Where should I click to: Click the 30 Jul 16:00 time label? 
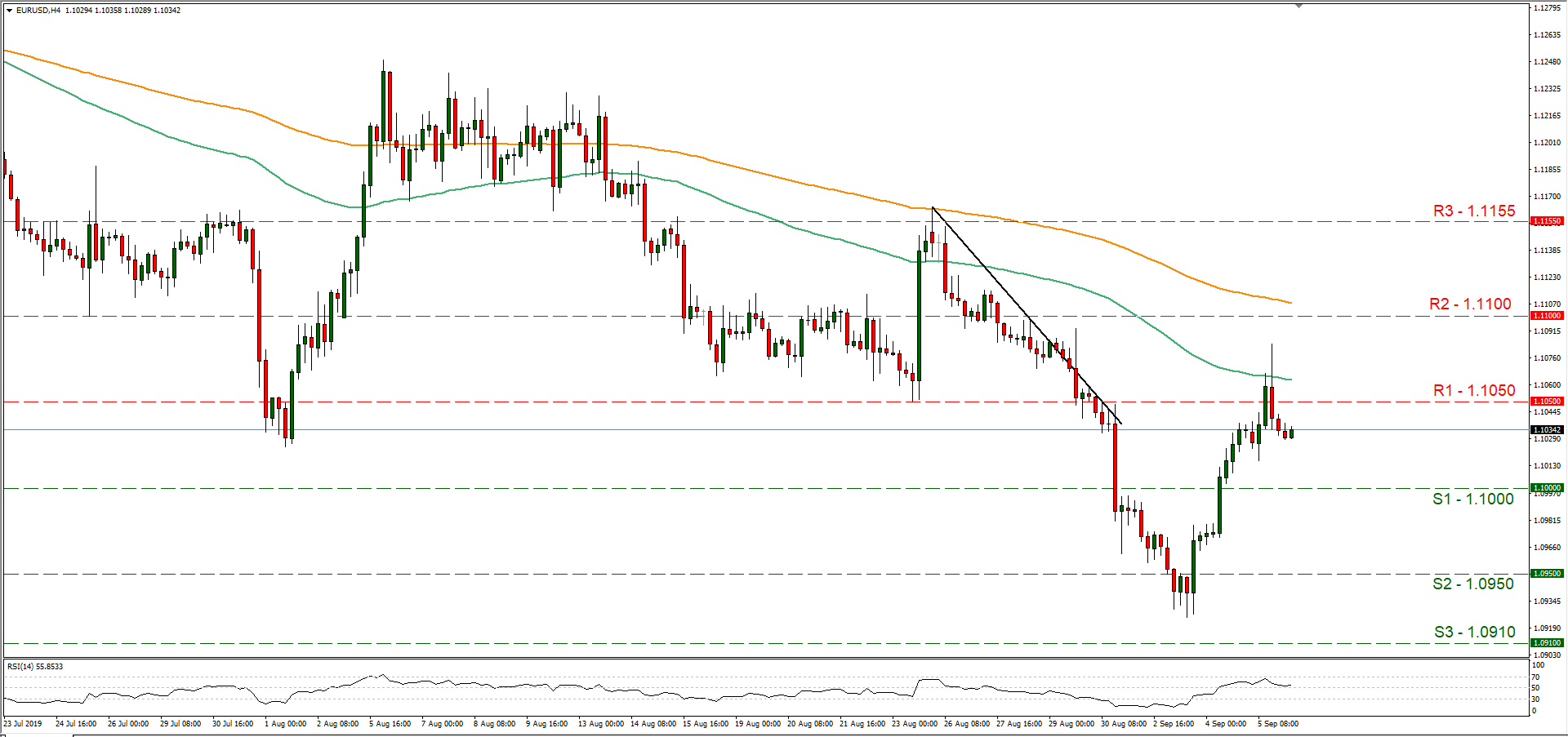[x=233, y=724]
